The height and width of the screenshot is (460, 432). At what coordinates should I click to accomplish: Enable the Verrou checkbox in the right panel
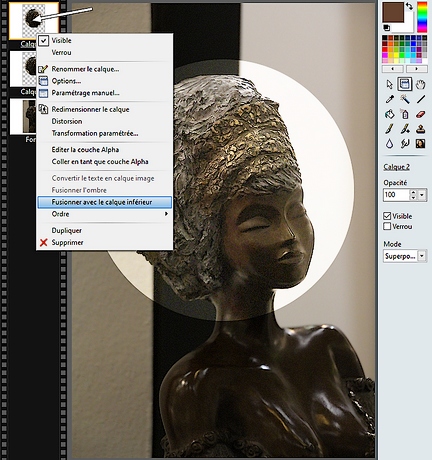[x=387, y=226]
